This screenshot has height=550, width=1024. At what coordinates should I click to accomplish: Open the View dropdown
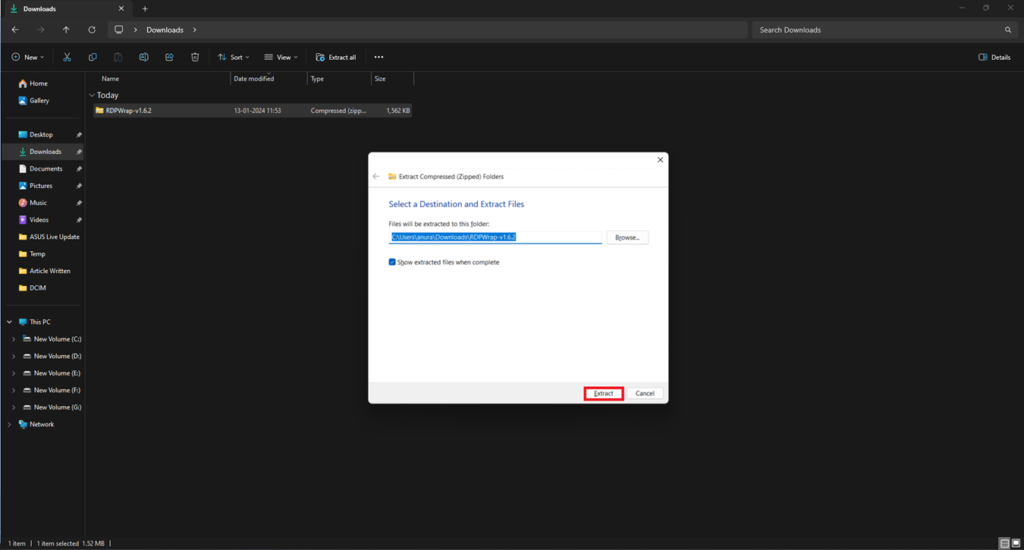click(281, 57)
